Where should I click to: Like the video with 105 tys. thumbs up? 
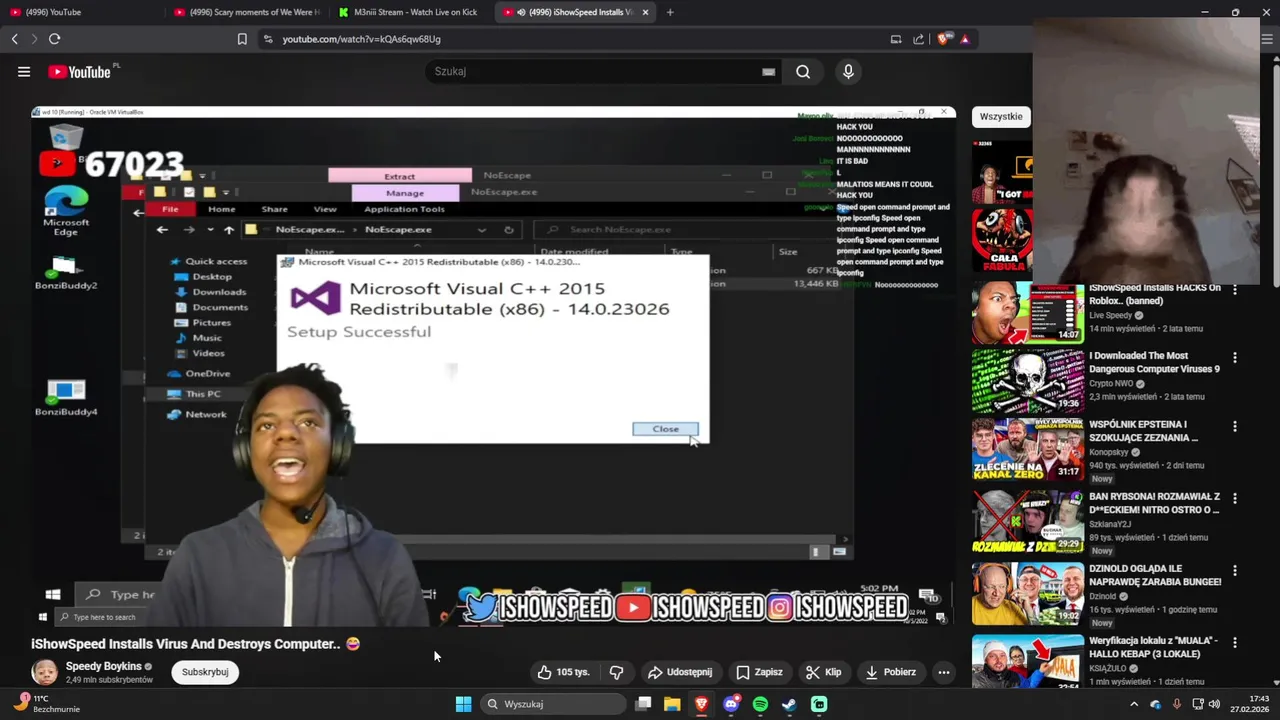click(x=563, y=672)
